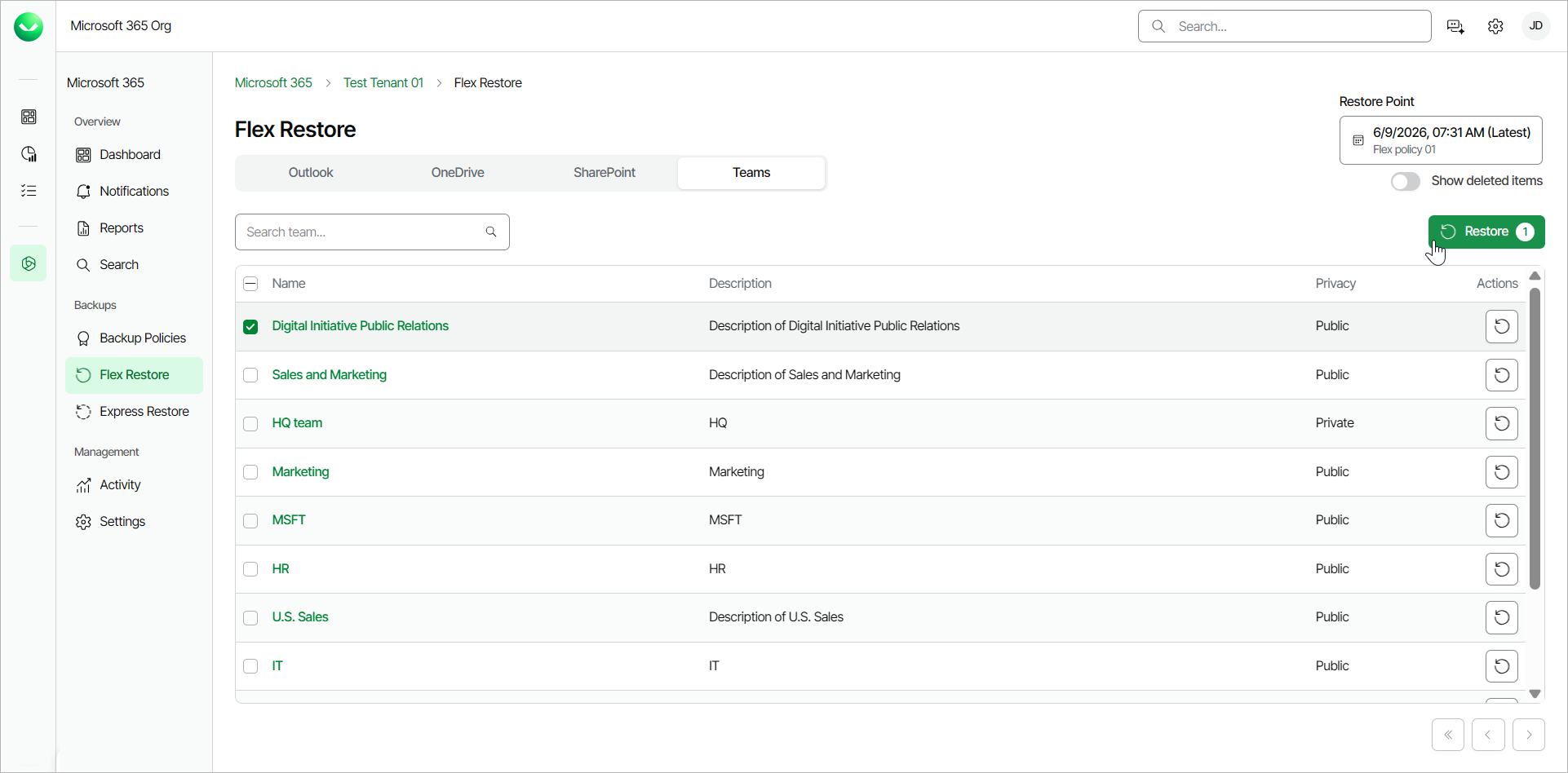Open the dashboard grid icon in left rail

29,117
